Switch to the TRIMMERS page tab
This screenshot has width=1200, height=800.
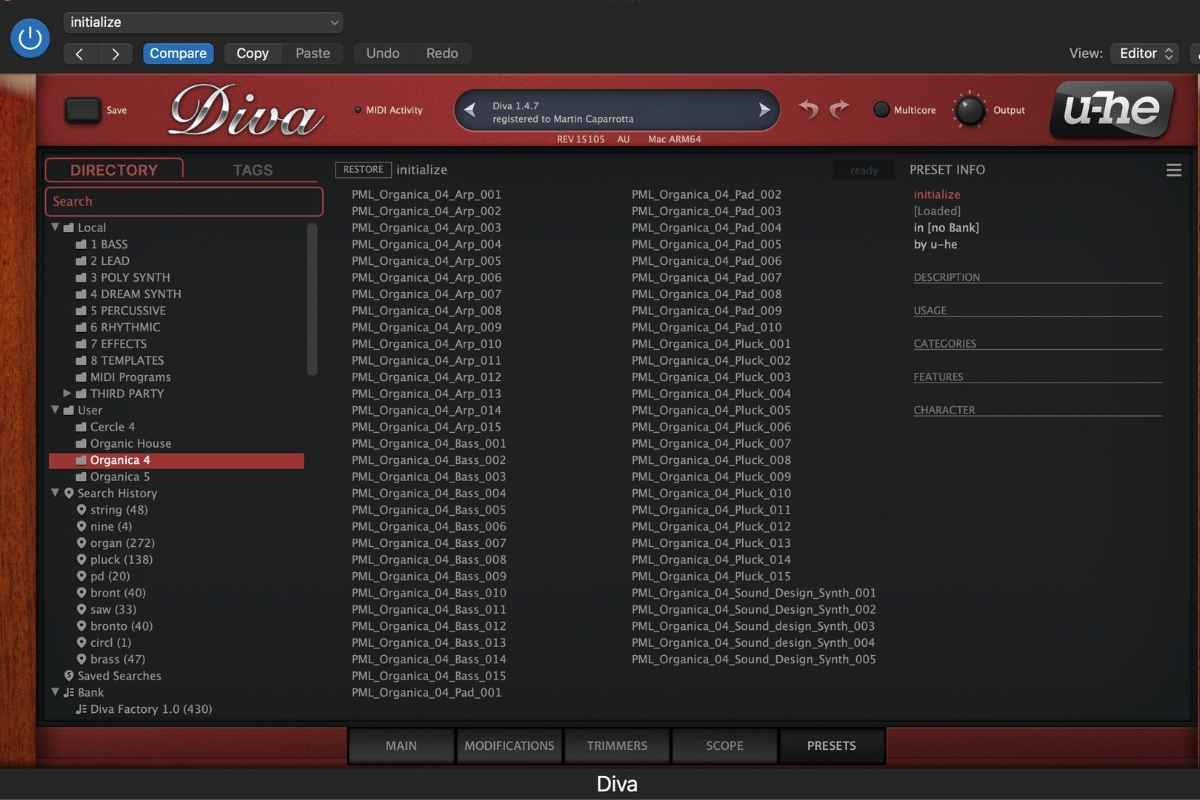coord(617,746)
